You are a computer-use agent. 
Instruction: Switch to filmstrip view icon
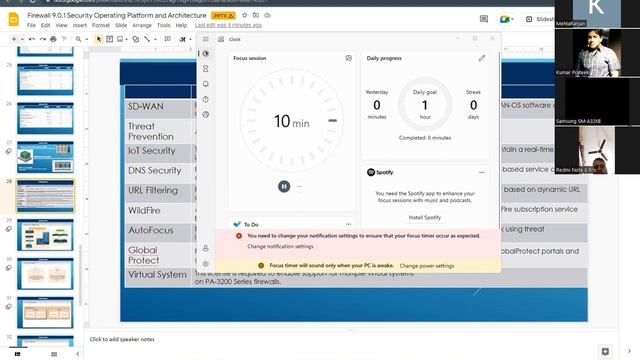point(18,354)
